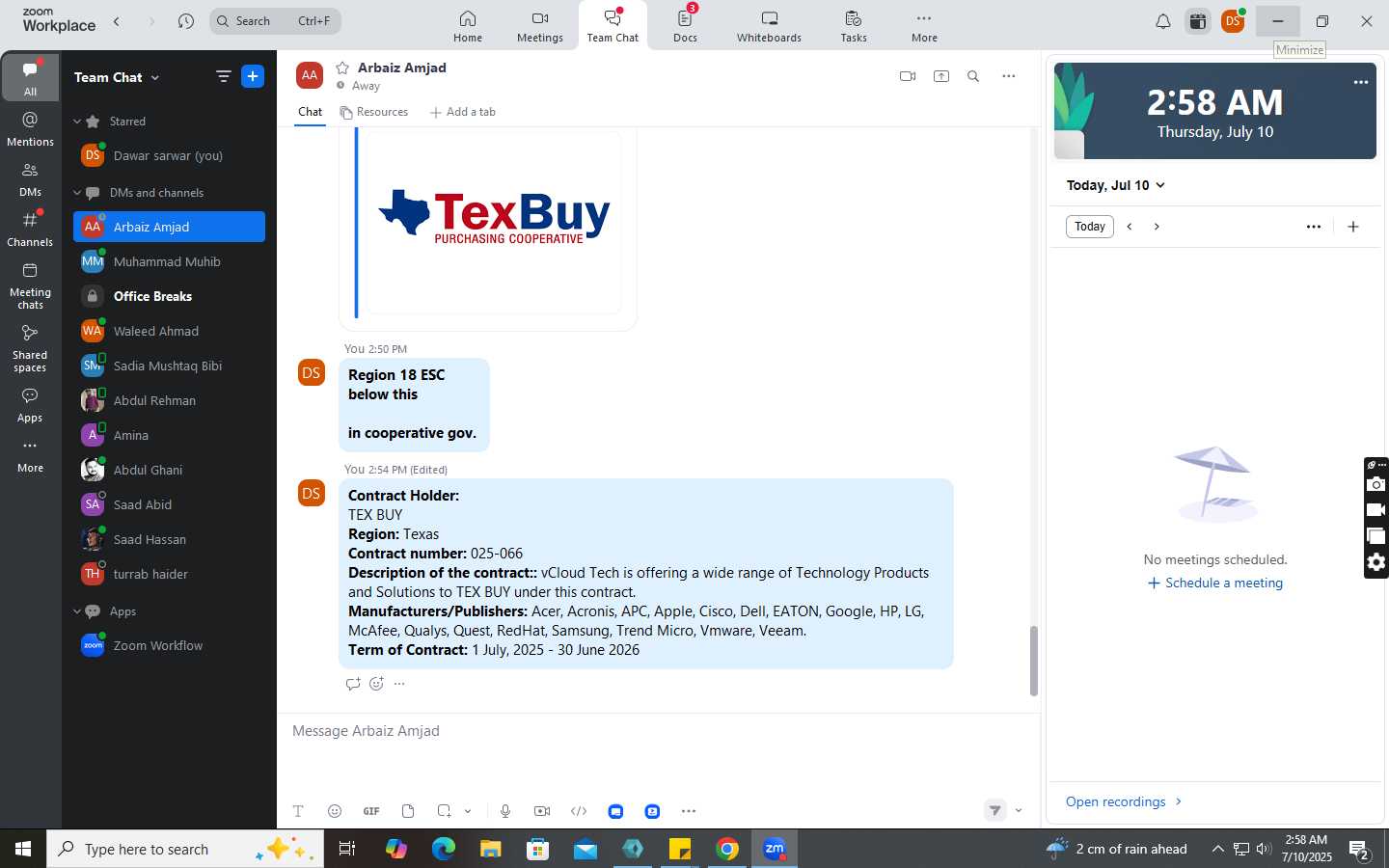Screen dimensions: 1389x868
Task: Open more actions for the TEX BUY message
Action: coord(399,684)
